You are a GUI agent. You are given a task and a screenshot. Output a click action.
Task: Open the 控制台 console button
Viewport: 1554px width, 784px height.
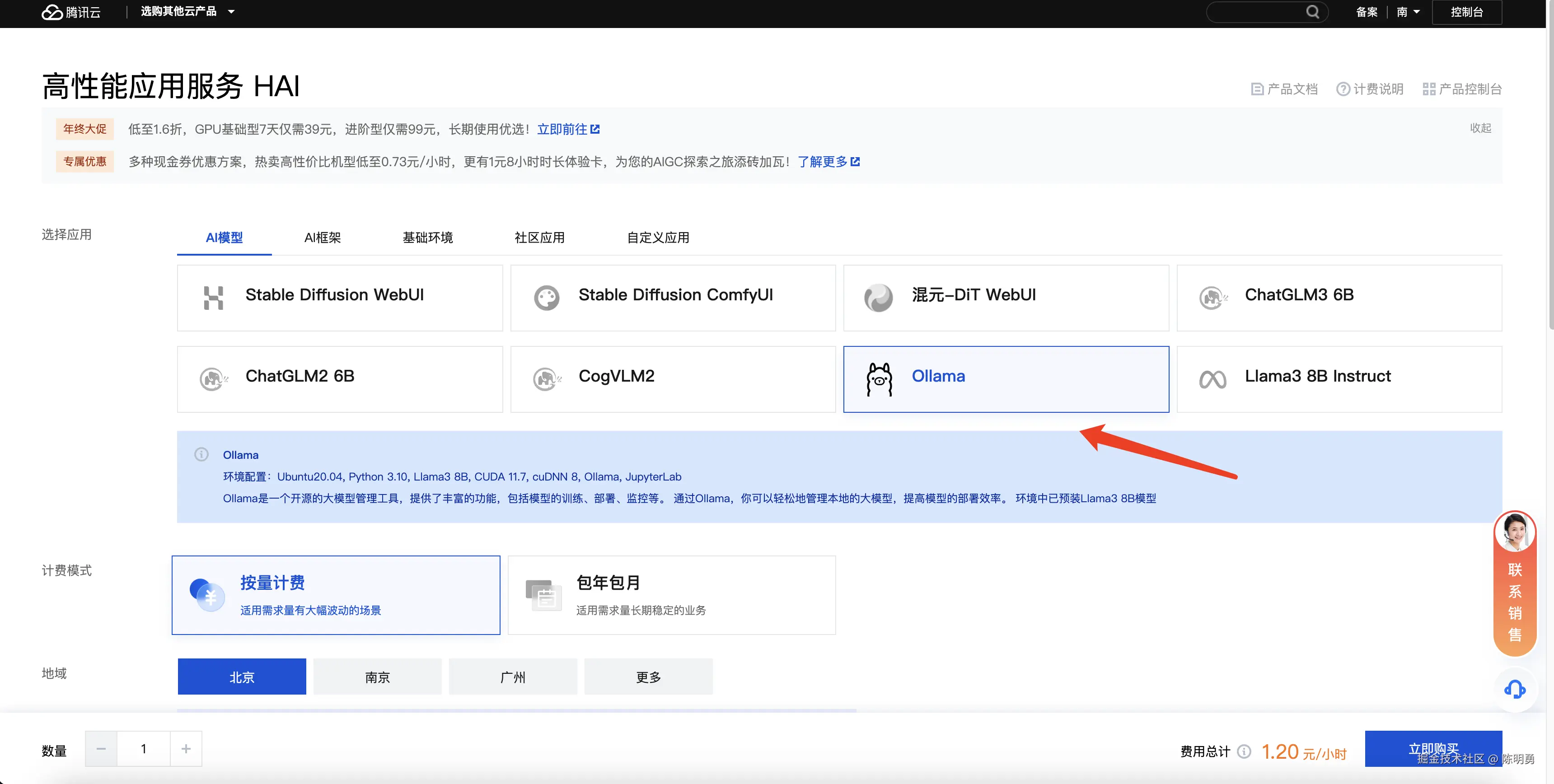pos(1466,12)
